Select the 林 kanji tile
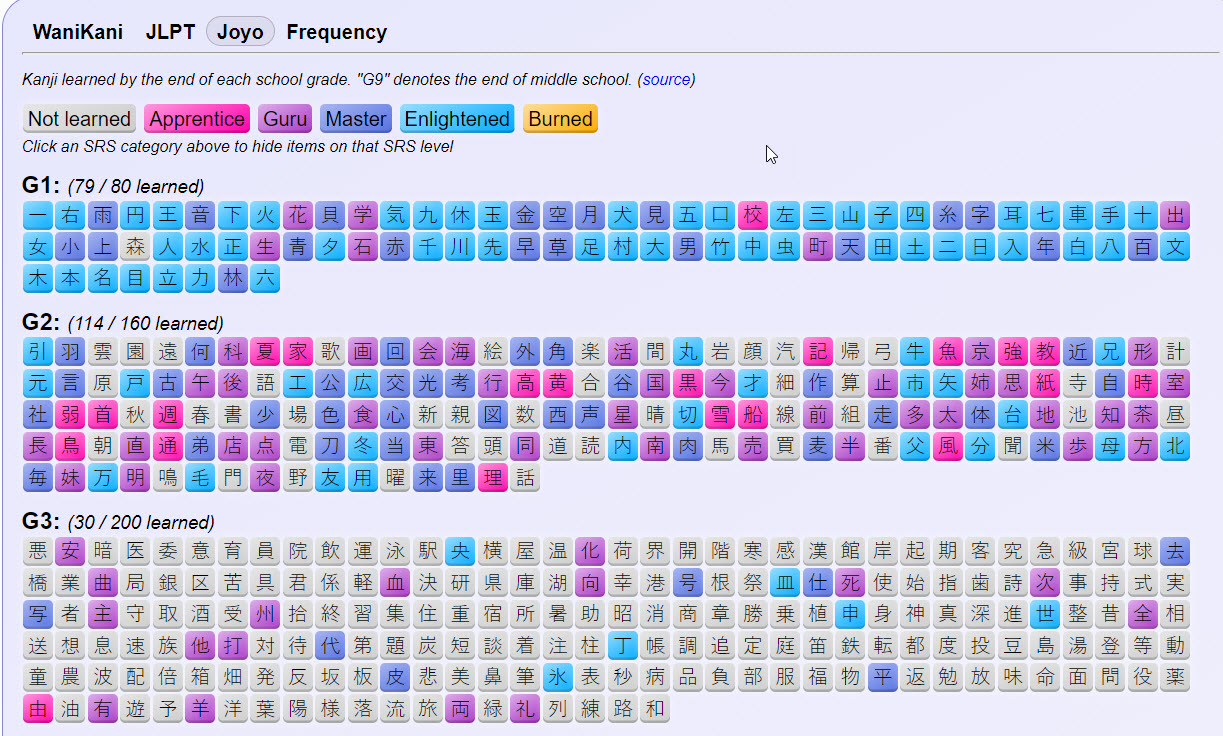The height and width of the screenshot is (736, 1223). pyautogui.click(x=233, y=279)
